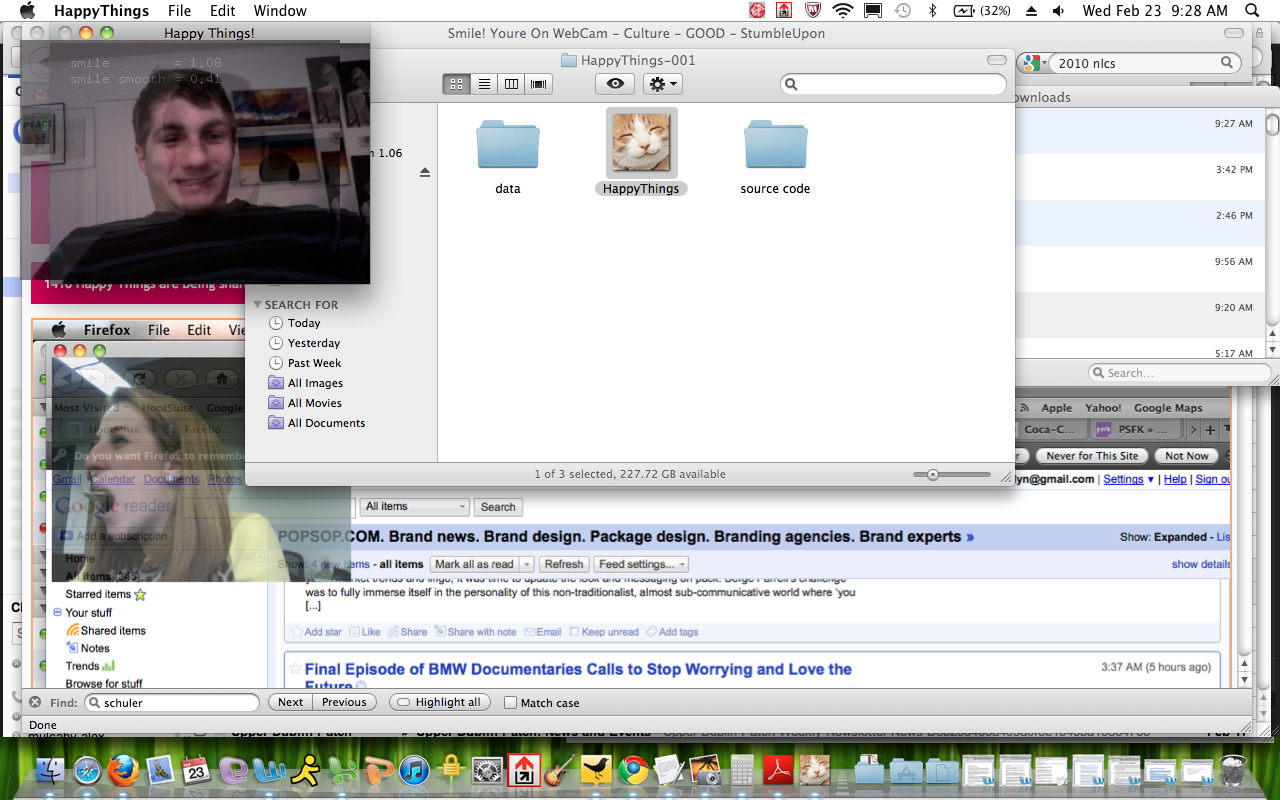Toggle Highlight all in Find bar
Image resolution: width=1280 pixels, height=800 pixels.
tap(440, 702)
